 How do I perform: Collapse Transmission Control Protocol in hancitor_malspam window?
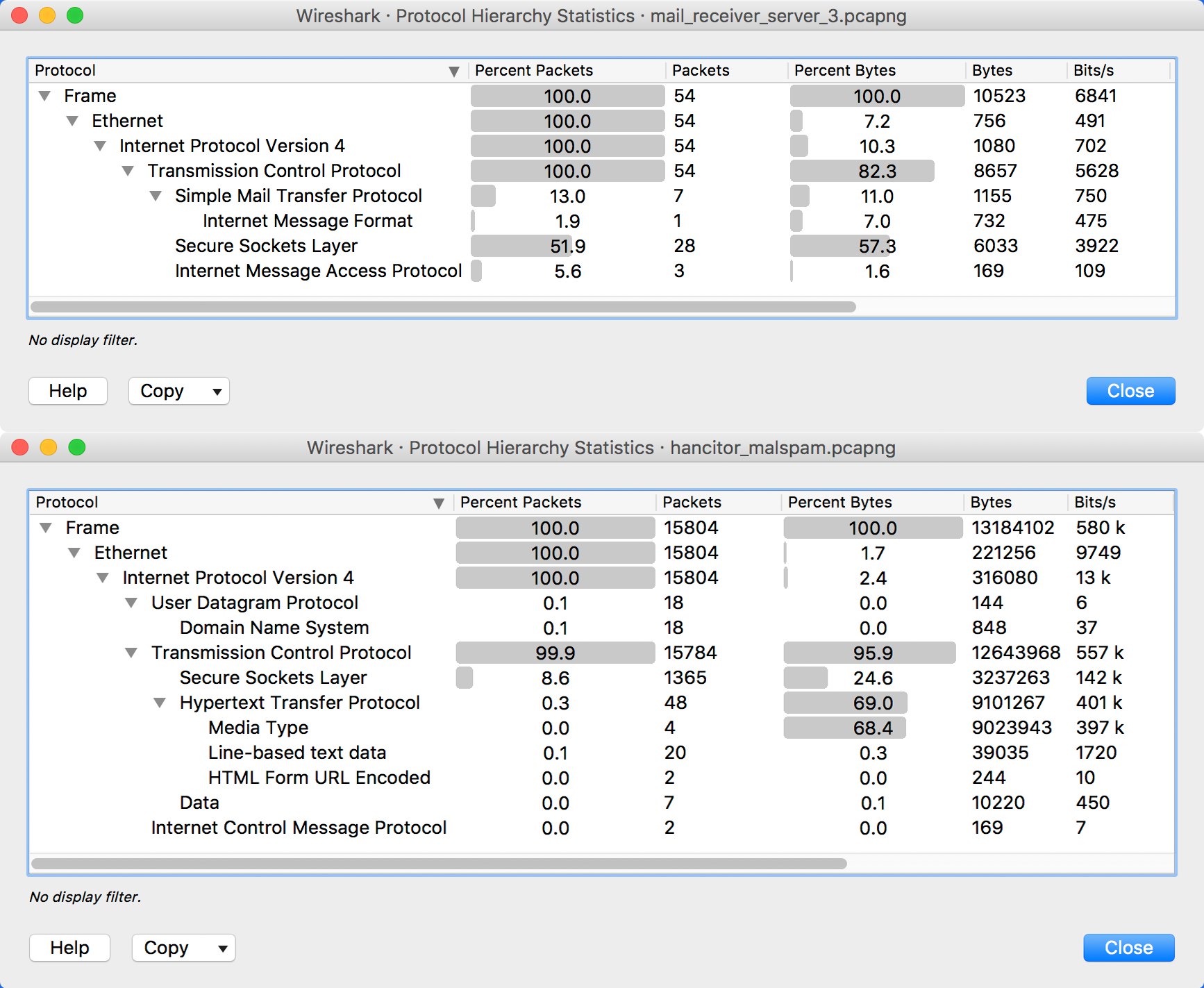tap(131, 653)
